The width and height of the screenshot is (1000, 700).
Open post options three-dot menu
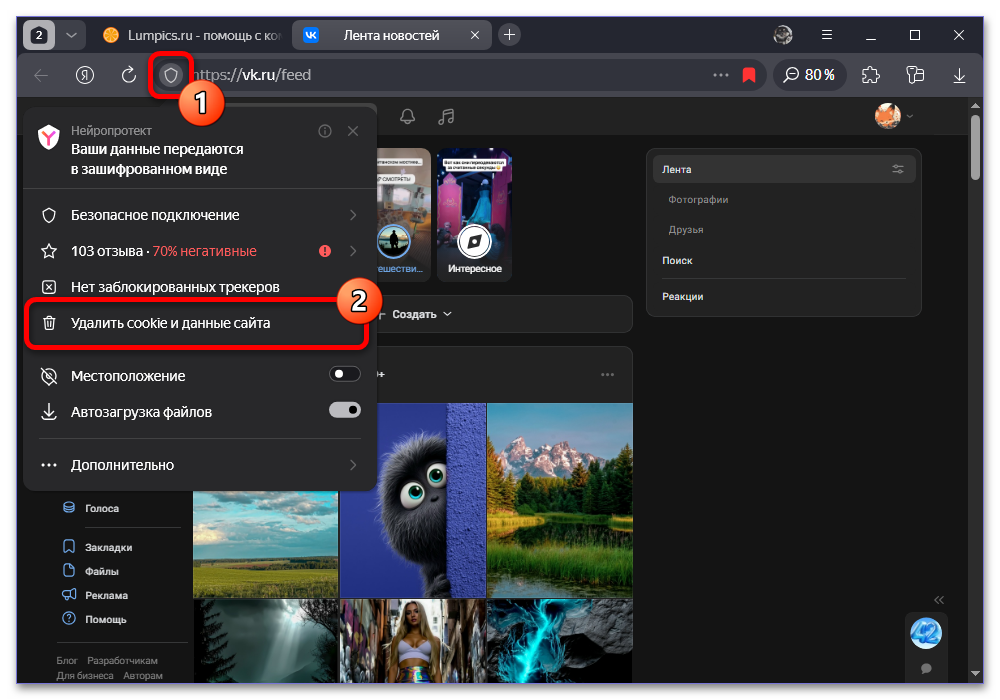[x=607, y=375]
